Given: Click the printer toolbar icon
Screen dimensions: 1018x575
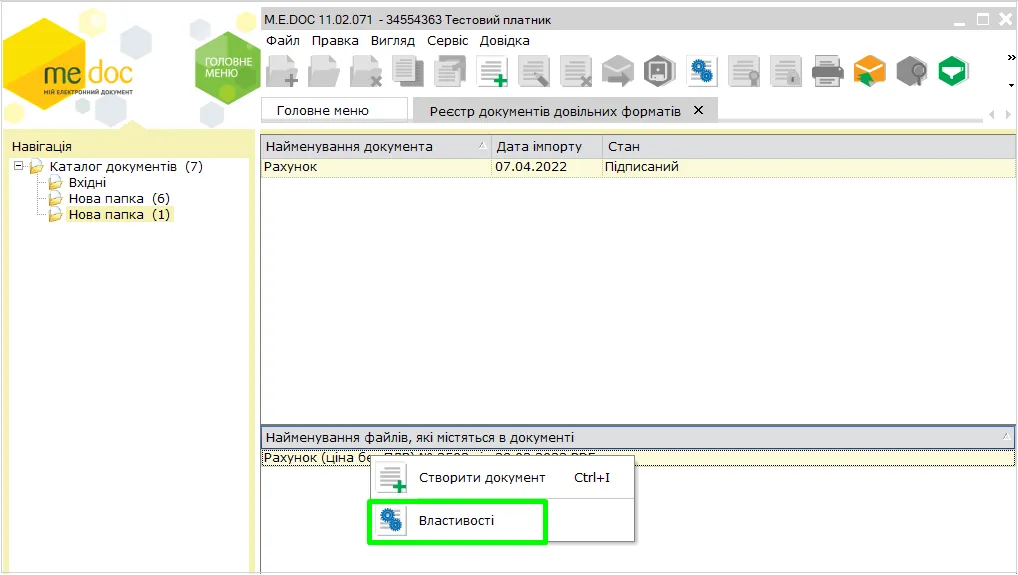Looking at the screenshot, I should pyautogui.click(x=828, y=71).
